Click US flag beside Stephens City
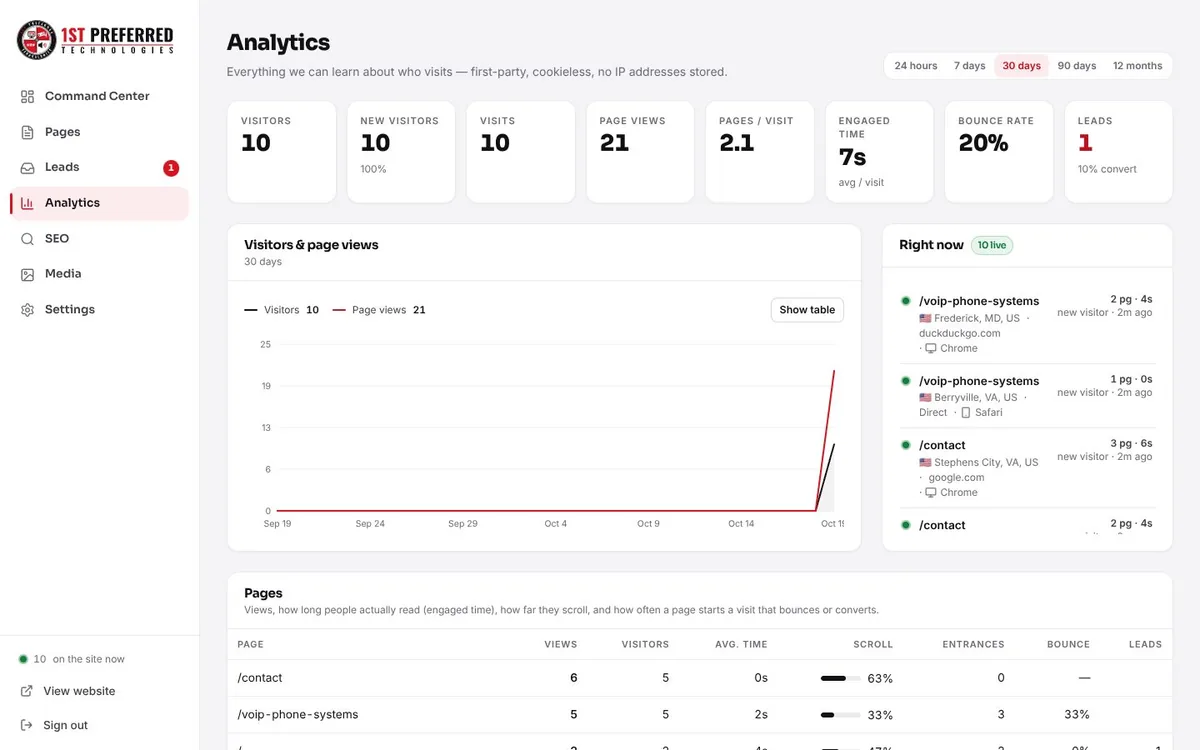Viewport: 1200px width, 750px height. [x=925, y=463]
